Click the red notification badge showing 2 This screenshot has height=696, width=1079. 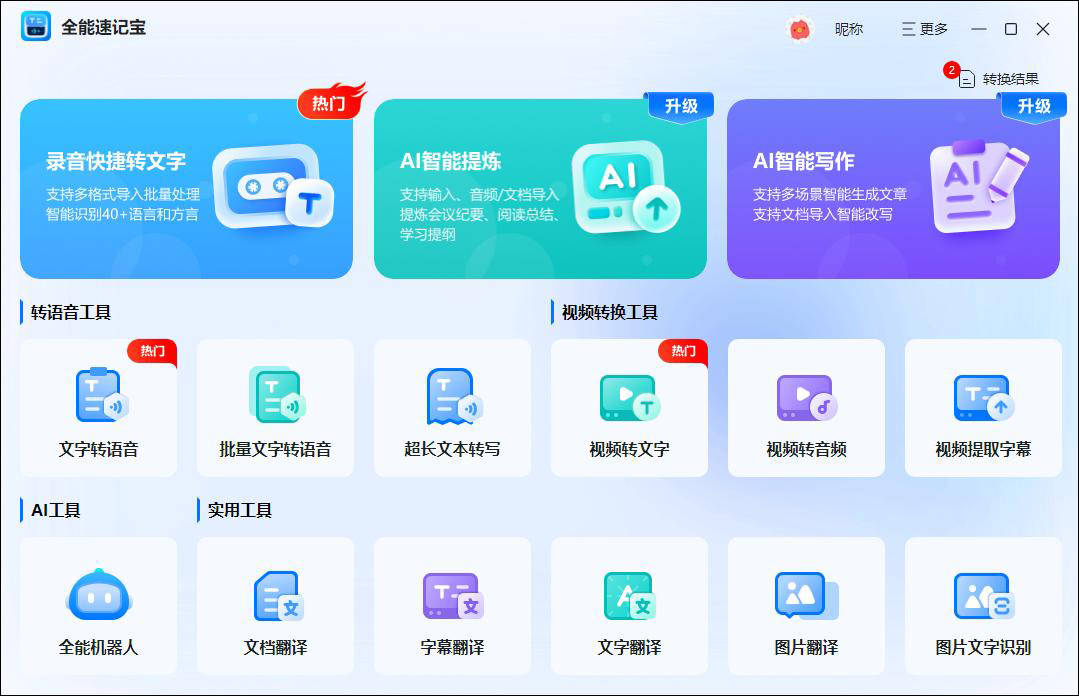coord(952,70)
